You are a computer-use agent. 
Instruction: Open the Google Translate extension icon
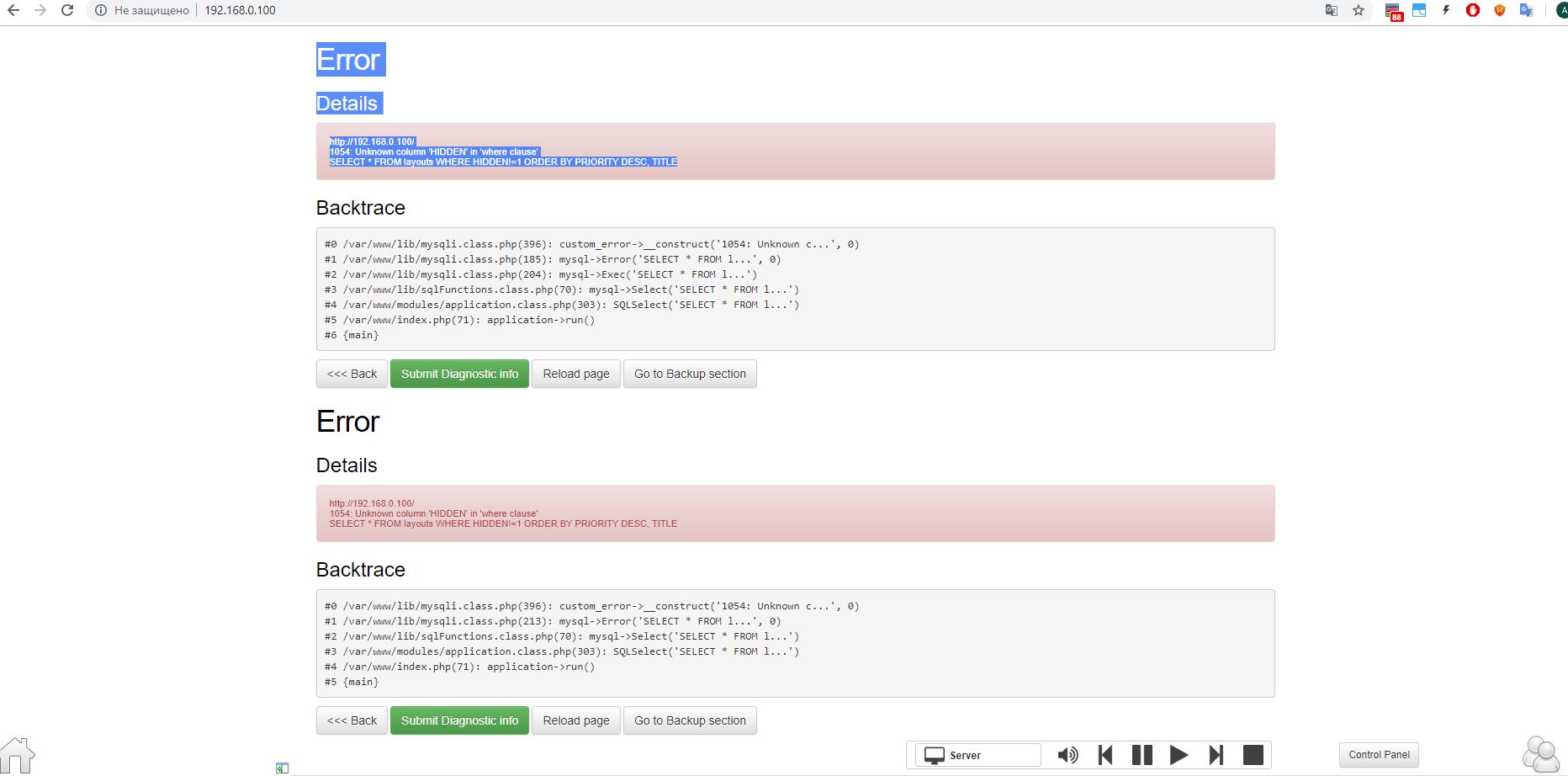(1527, 11)
